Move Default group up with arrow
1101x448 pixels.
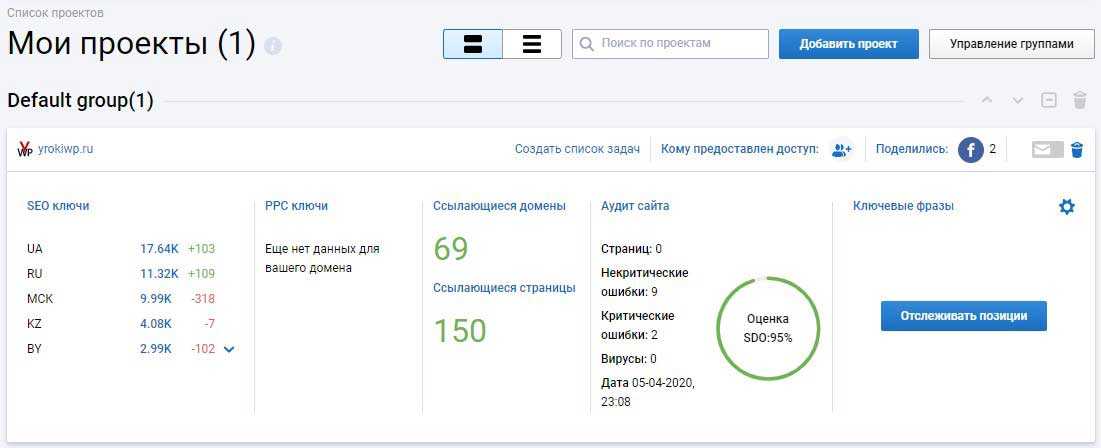click(987, 100)
